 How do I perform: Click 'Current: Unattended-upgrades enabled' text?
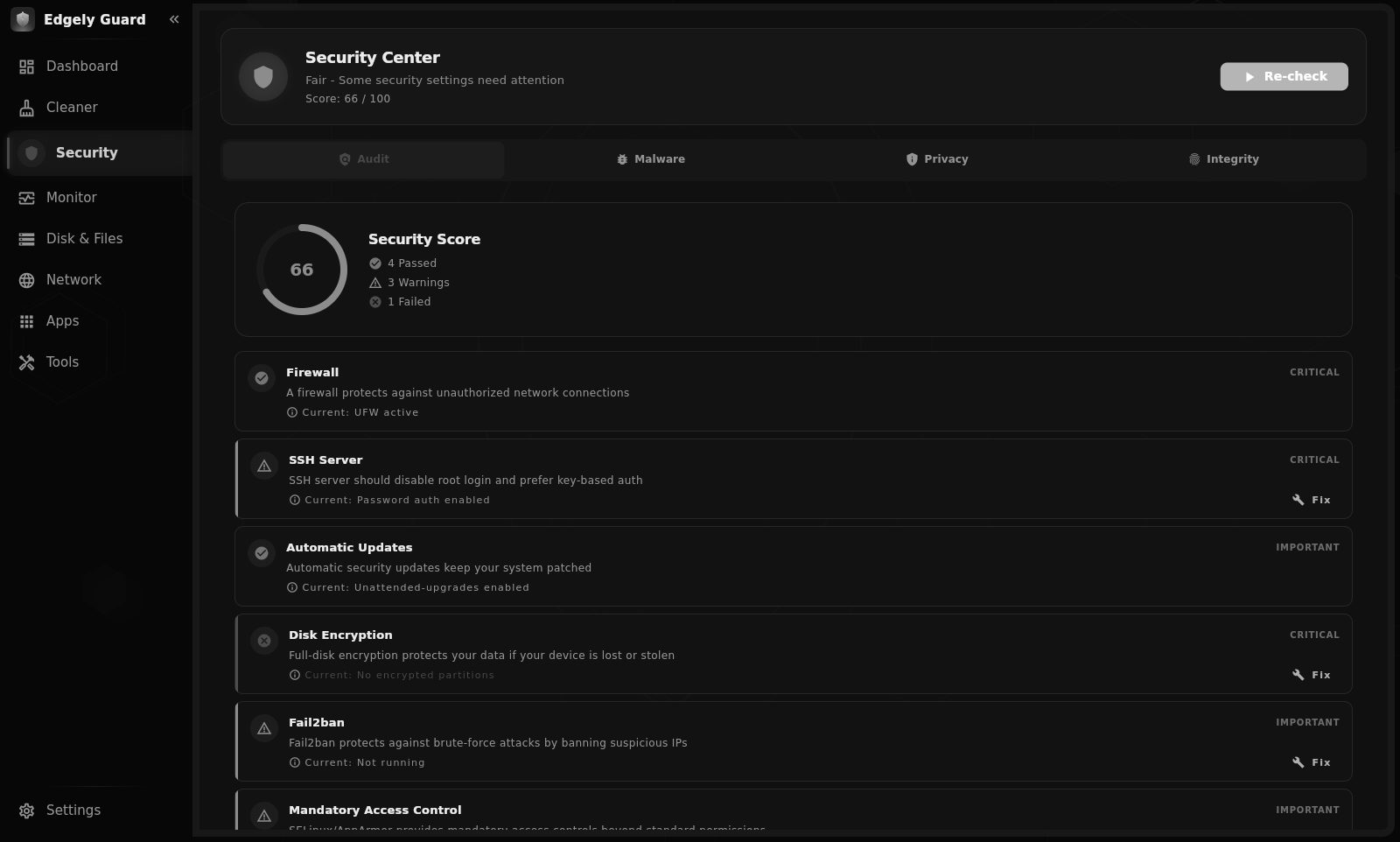(x=416, y=587)
